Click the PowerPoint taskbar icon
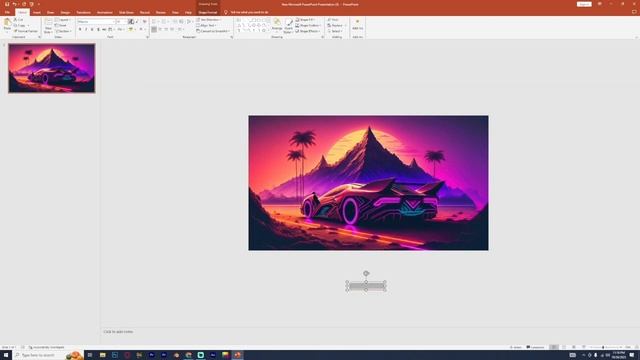This screenshot has height=360, width=640. pos(238,355)
